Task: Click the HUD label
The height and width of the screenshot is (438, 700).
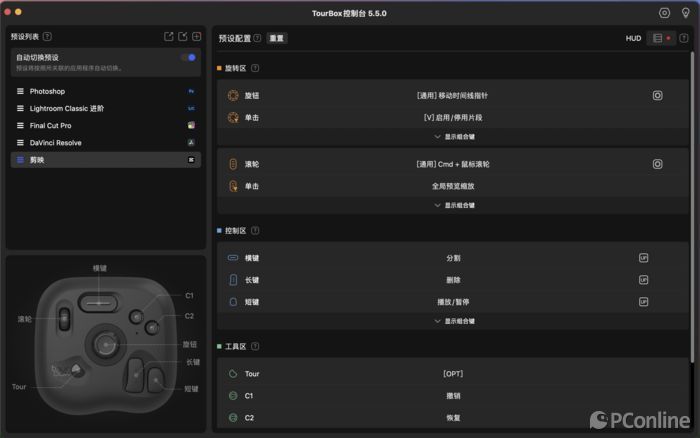Action: pos(633,38)
